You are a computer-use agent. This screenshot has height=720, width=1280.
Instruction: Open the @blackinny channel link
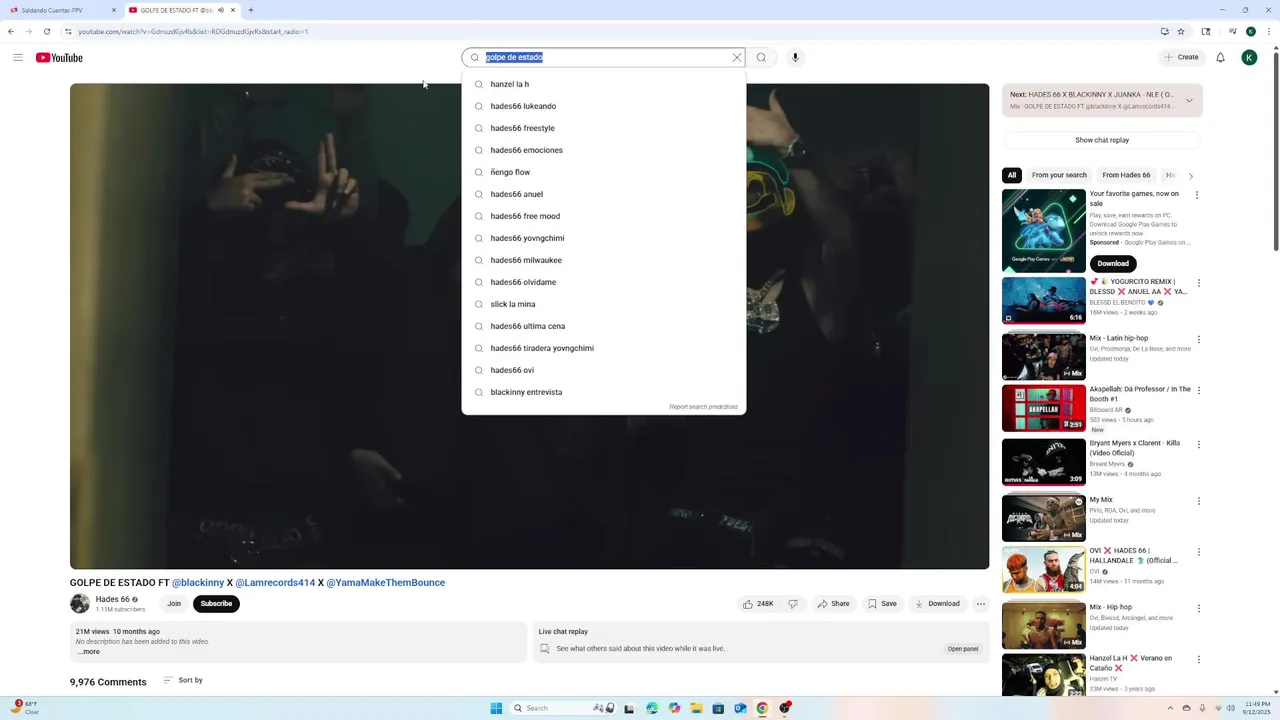(198, 583)
